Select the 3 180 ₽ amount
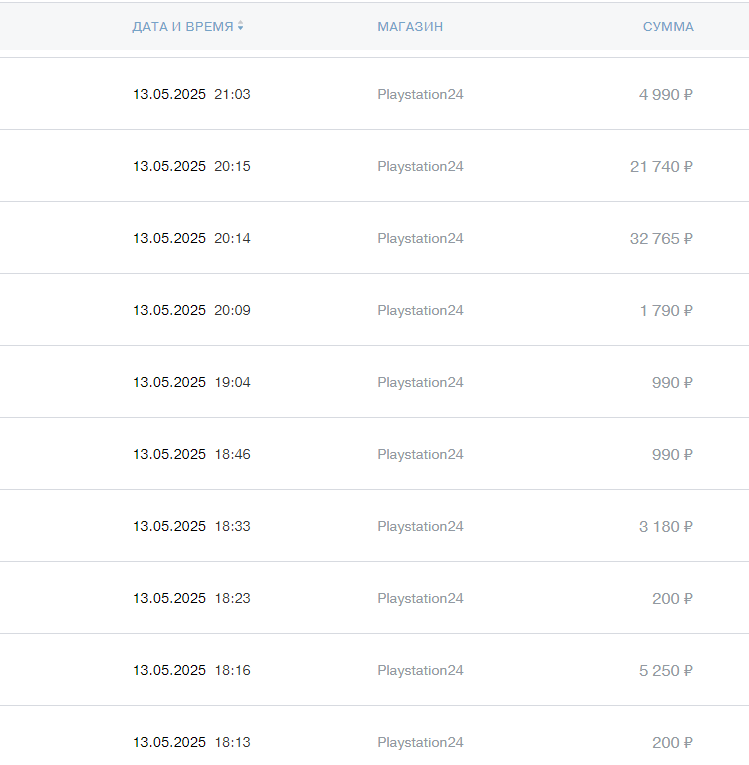 (x=666, y=526)
